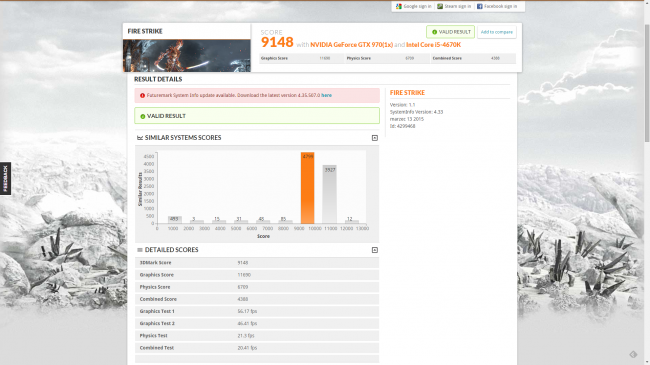Click the Combined Score row in Detailed Scores
Screen dimensions: 650x365
tap(257, 299)
